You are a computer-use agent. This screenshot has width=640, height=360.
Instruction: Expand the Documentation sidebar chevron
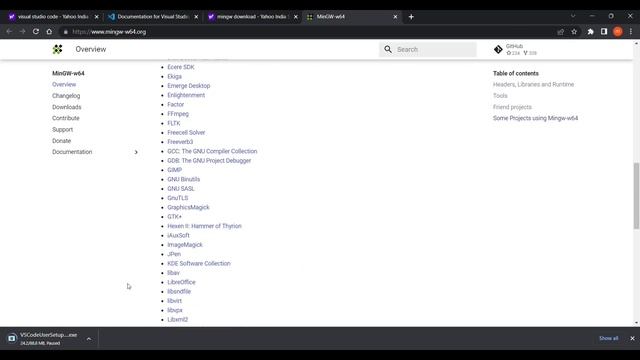[x=136, y=152]
